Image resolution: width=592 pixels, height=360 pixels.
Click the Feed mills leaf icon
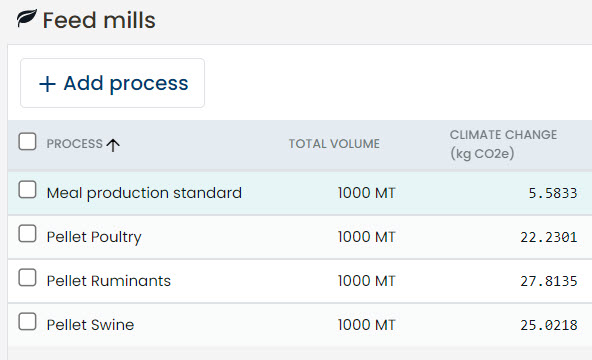click(27, 18)
